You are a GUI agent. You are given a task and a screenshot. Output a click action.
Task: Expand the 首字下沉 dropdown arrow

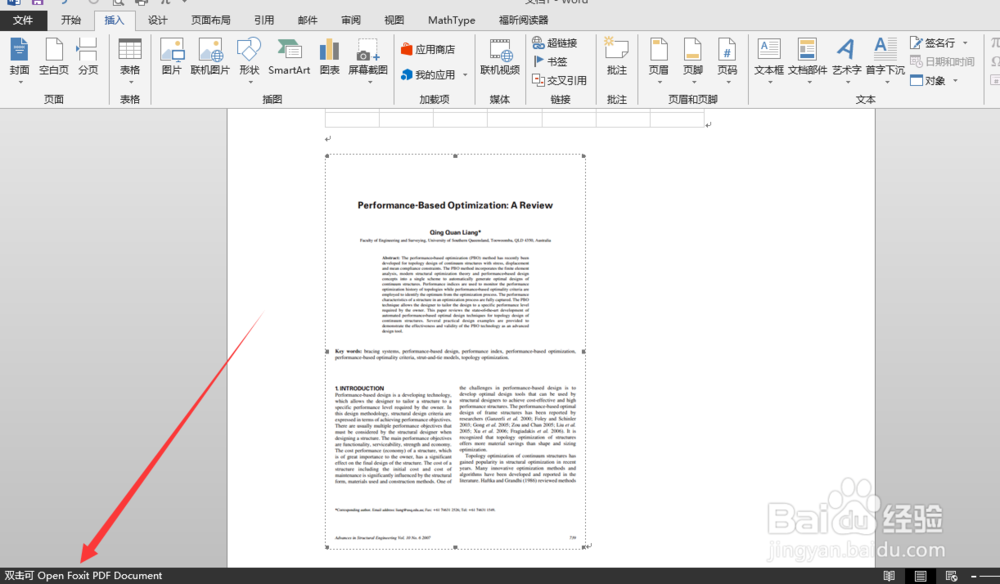[886, 82]
